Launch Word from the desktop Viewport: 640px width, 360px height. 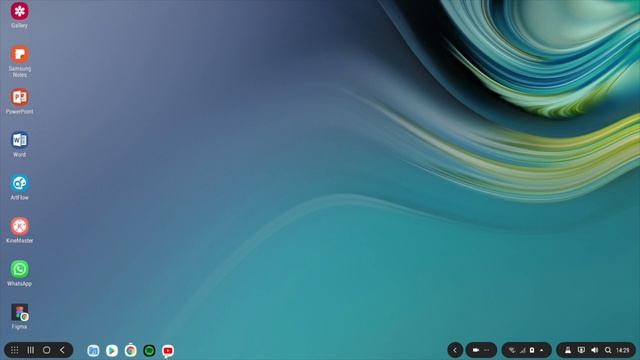pos(20,140)
